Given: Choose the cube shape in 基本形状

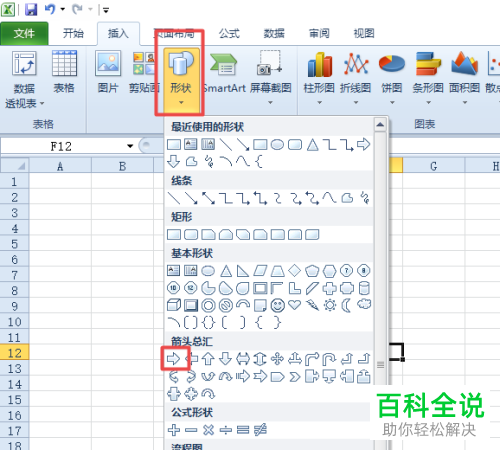Looking at the screenshot, I should (174, 305).
